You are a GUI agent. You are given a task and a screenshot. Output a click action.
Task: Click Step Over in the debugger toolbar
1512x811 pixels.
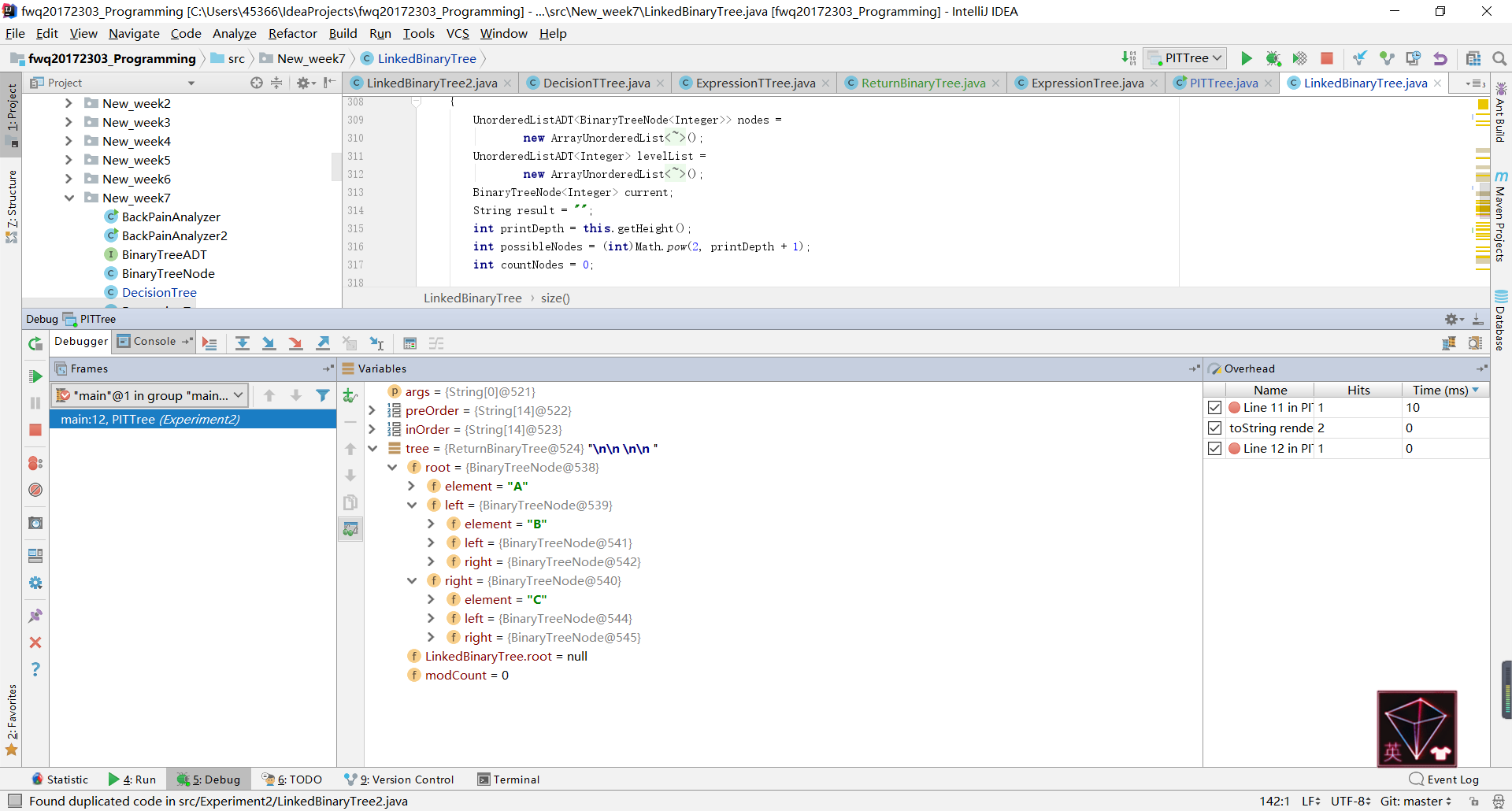tap(243, 343)
